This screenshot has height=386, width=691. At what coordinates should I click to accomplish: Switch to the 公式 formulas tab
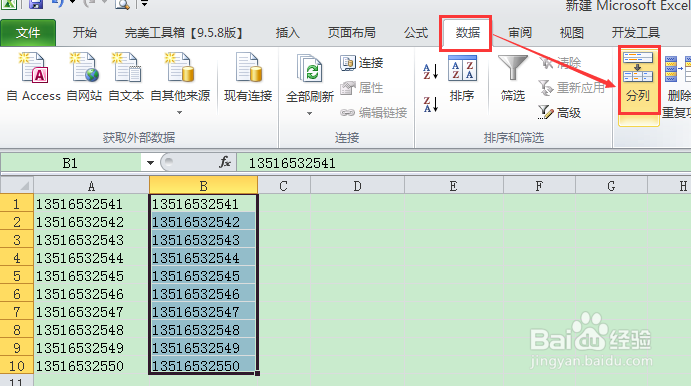[x=416, y=33]
